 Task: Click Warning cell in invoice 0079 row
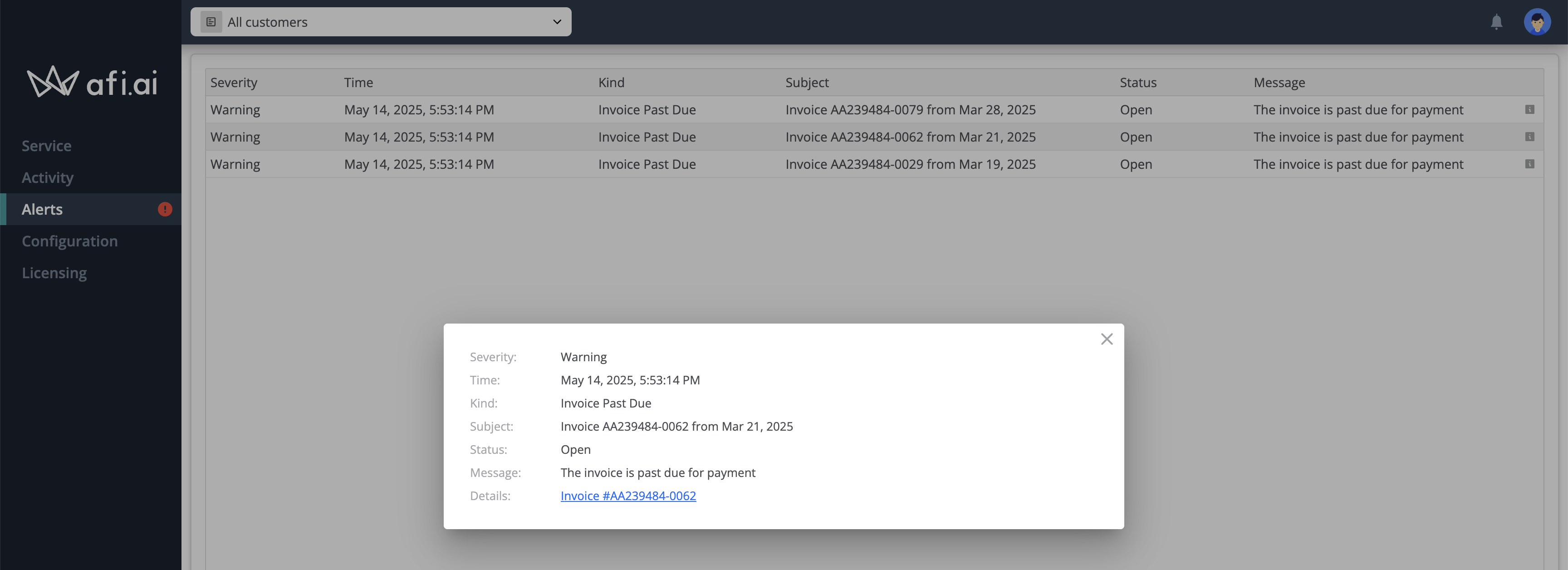(x=235, y=110)
